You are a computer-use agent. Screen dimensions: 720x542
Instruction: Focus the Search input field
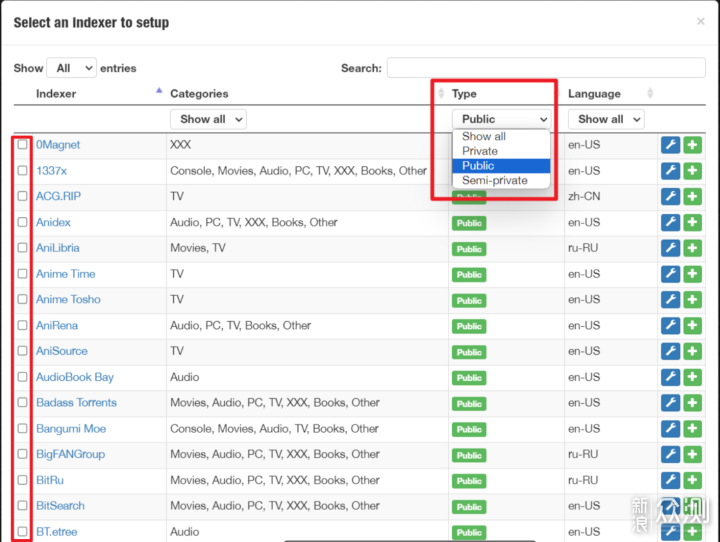546,68
